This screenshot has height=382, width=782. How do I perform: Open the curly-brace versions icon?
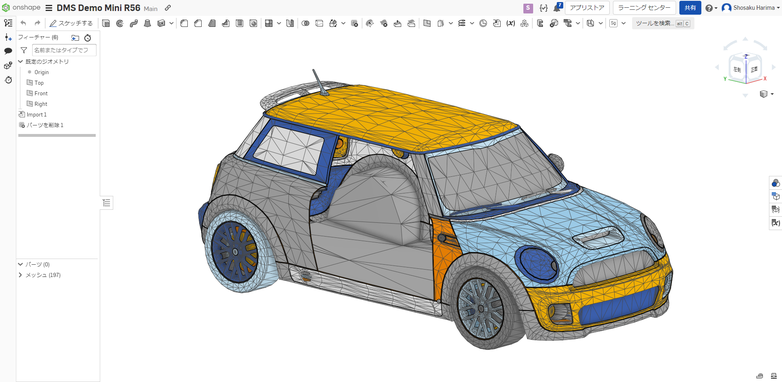click(544, 8)
